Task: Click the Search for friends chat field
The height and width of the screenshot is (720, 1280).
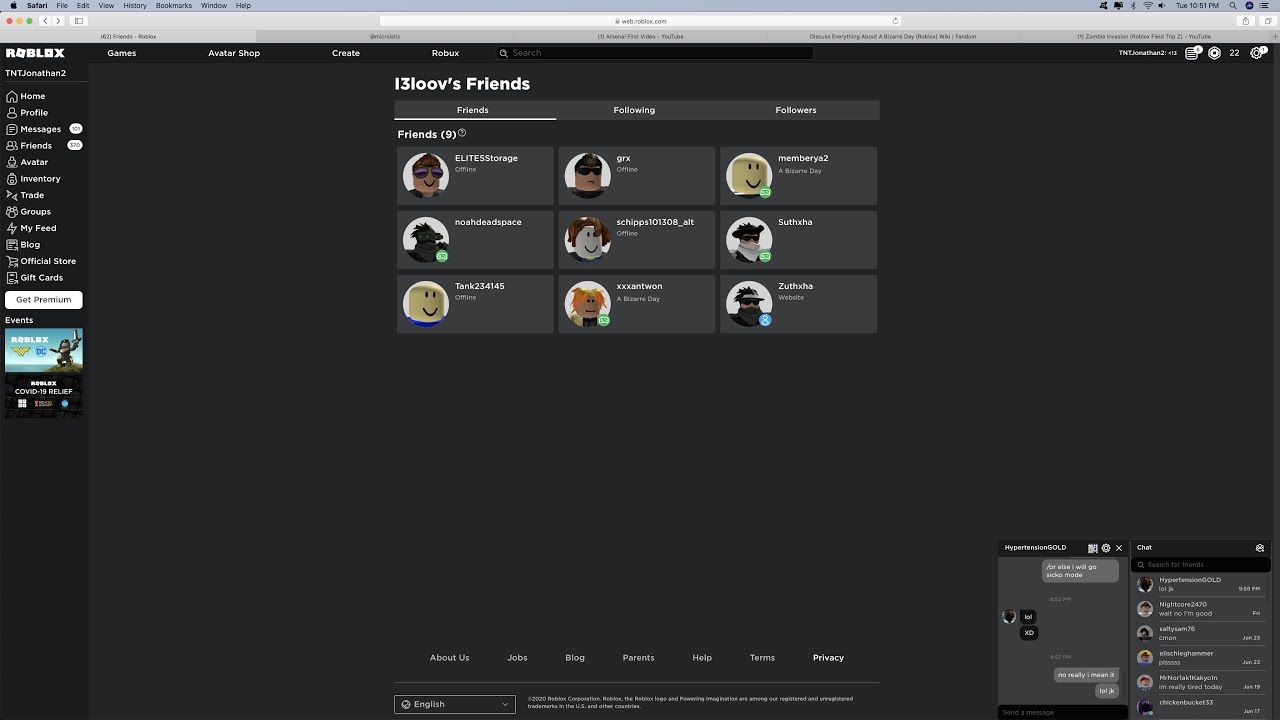Action: click(x=1201, y=565)
